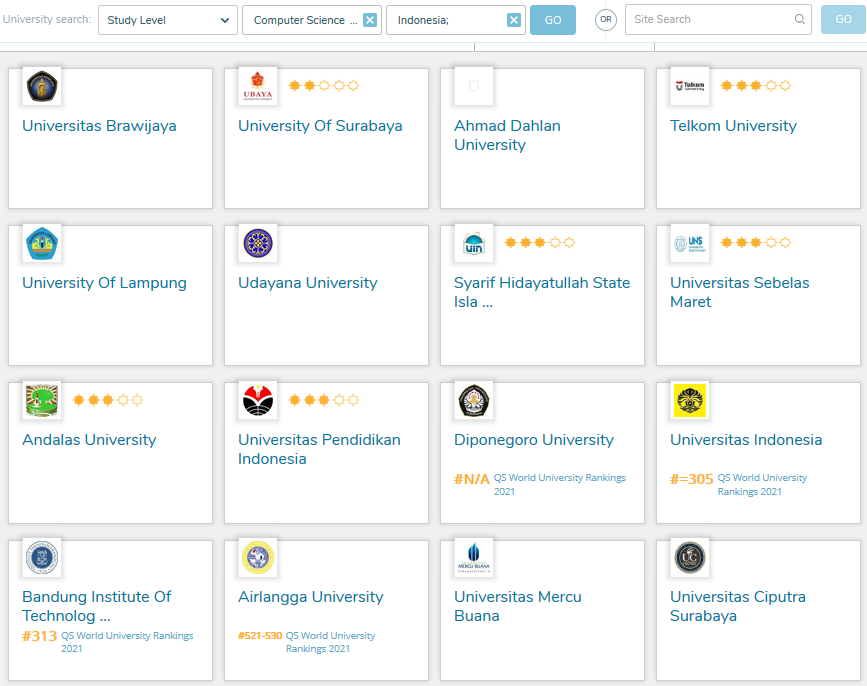Click the University of Lampung logo
Viewport: 867px width, 686px height.
(x=42, y=244)
